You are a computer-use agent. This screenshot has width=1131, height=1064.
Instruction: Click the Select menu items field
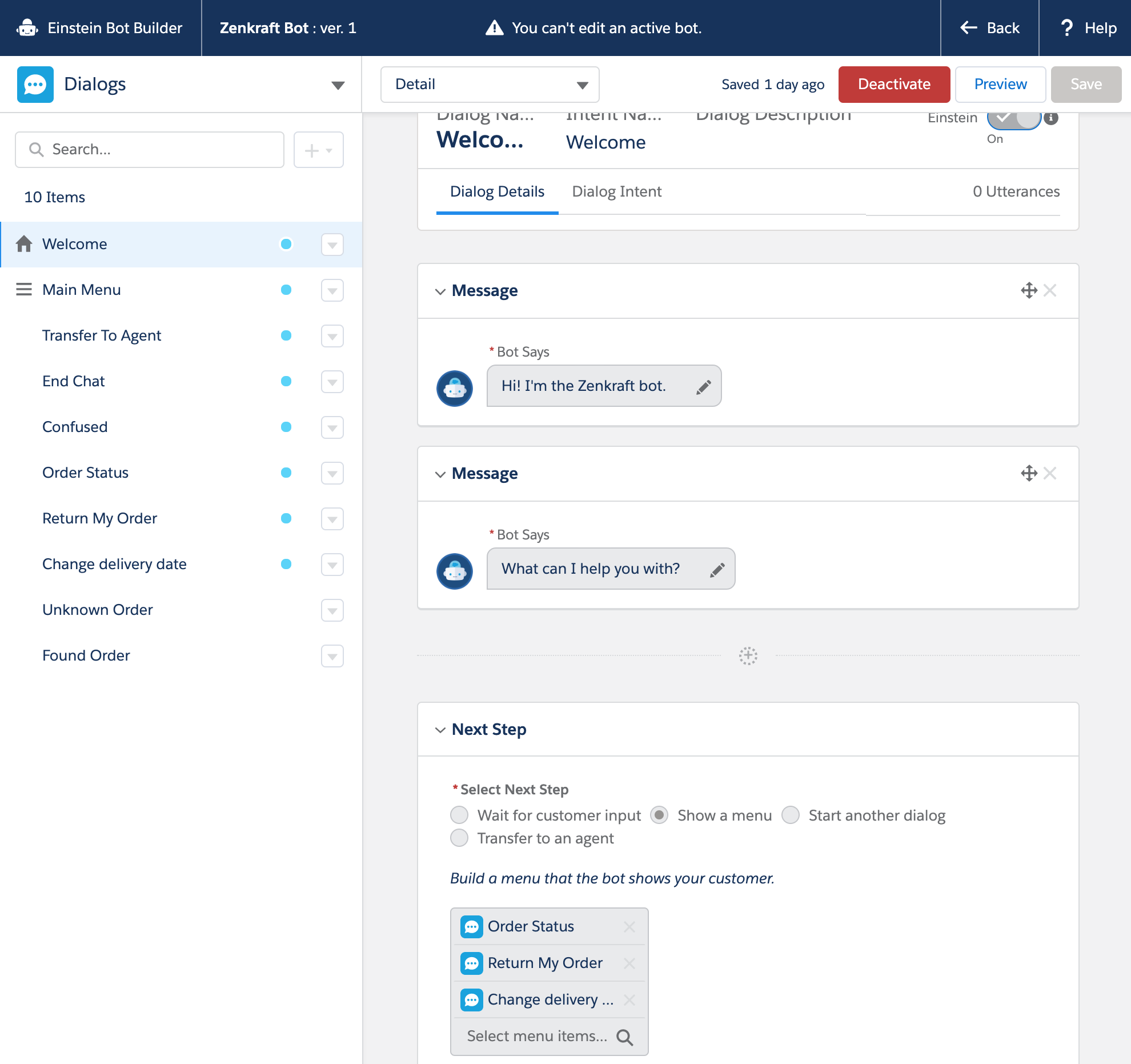[x=550, y=1037]
